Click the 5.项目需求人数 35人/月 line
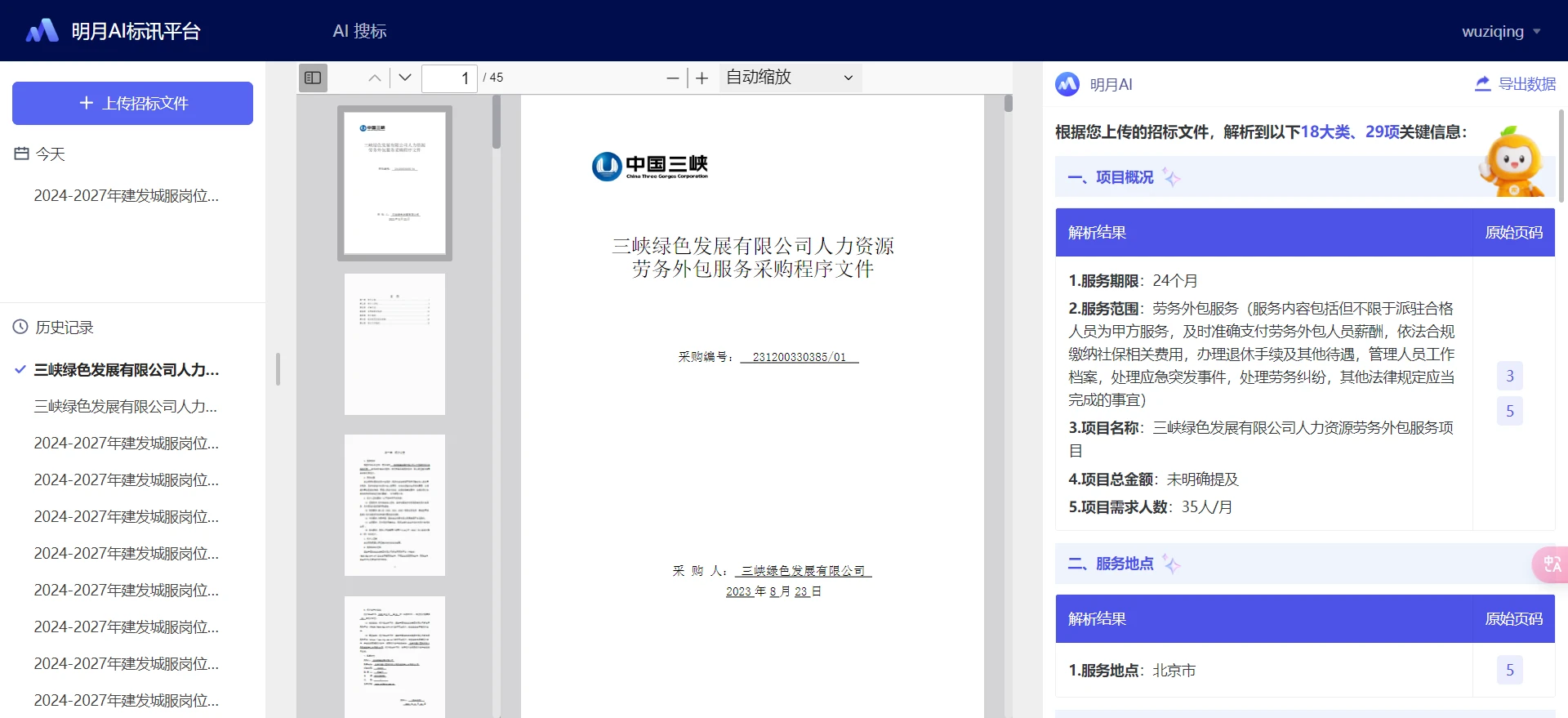1568x718 pixels. 1150,507
